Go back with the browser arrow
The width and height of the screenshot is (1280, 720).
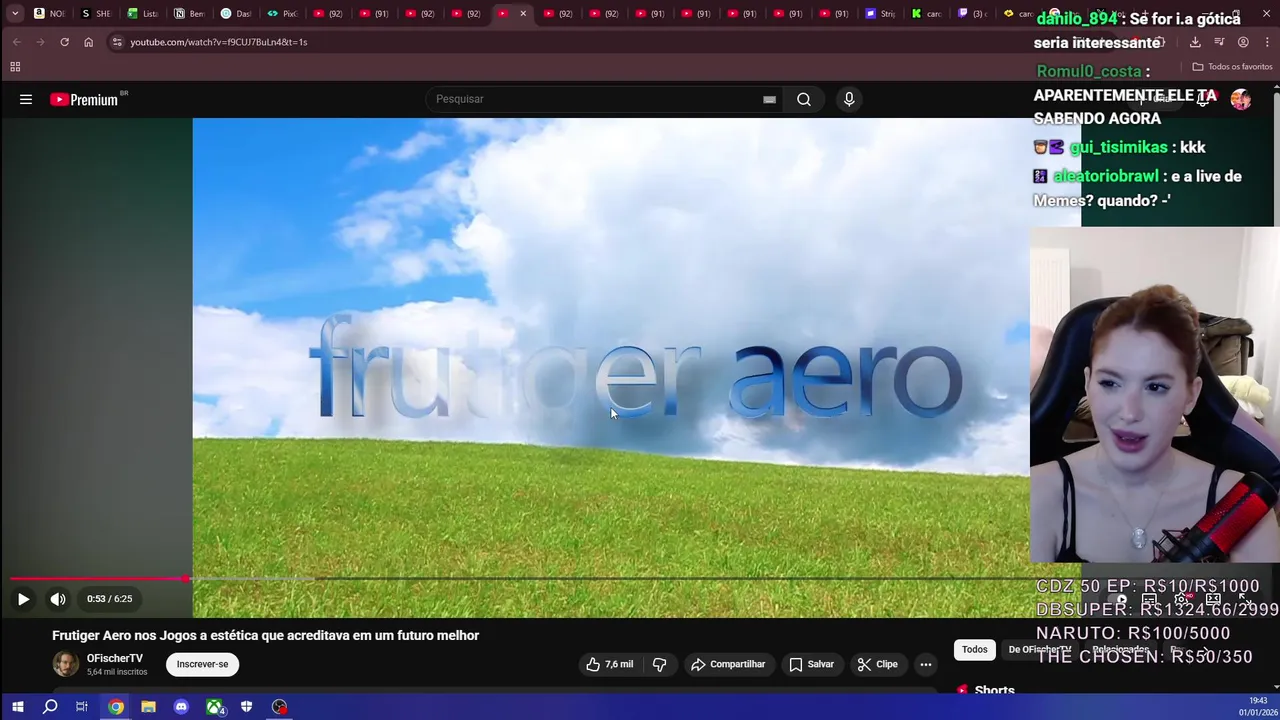16,42
